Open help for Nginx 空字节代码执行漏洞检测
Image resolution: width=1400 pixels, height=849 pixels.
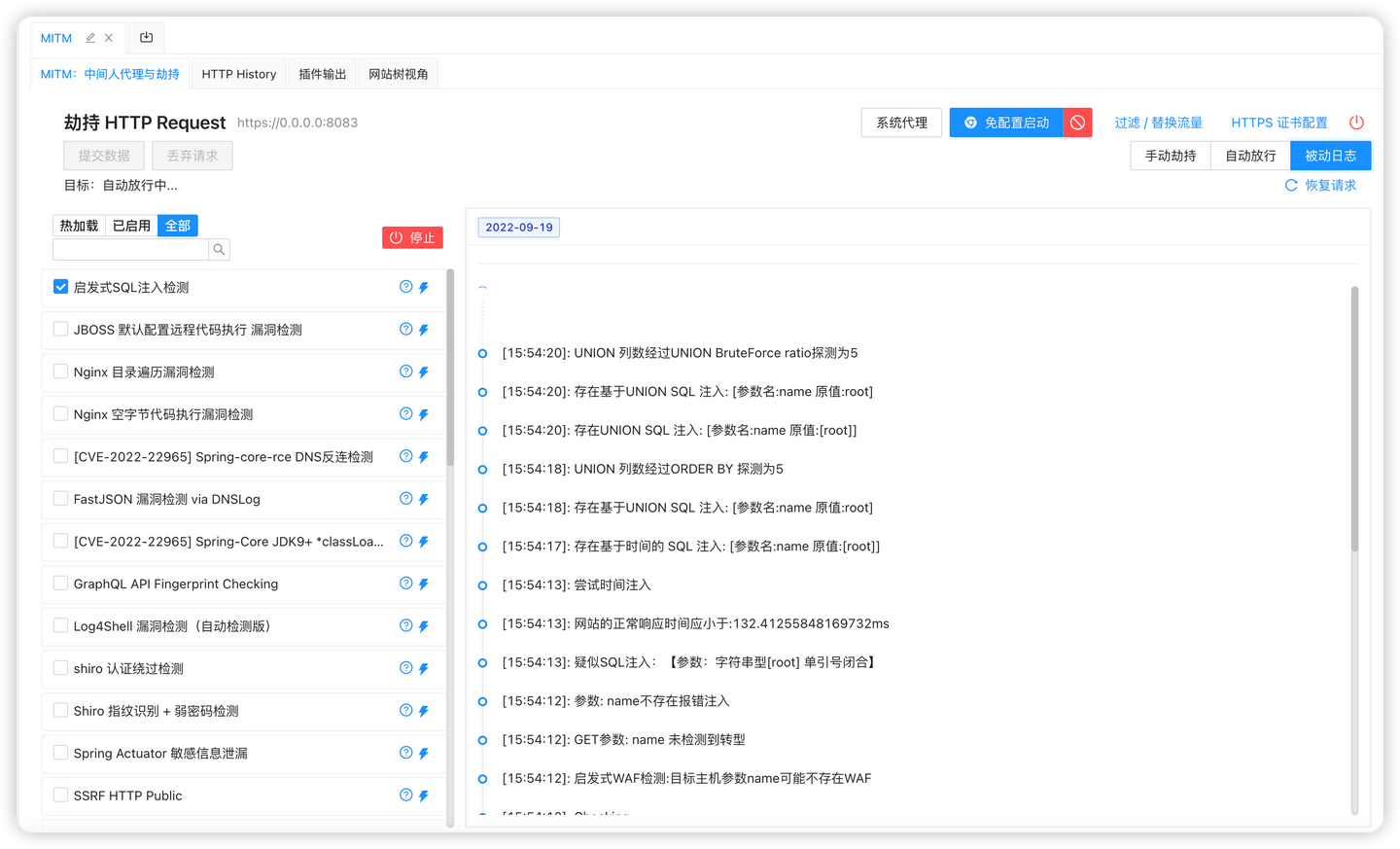[x=406, y=413]
